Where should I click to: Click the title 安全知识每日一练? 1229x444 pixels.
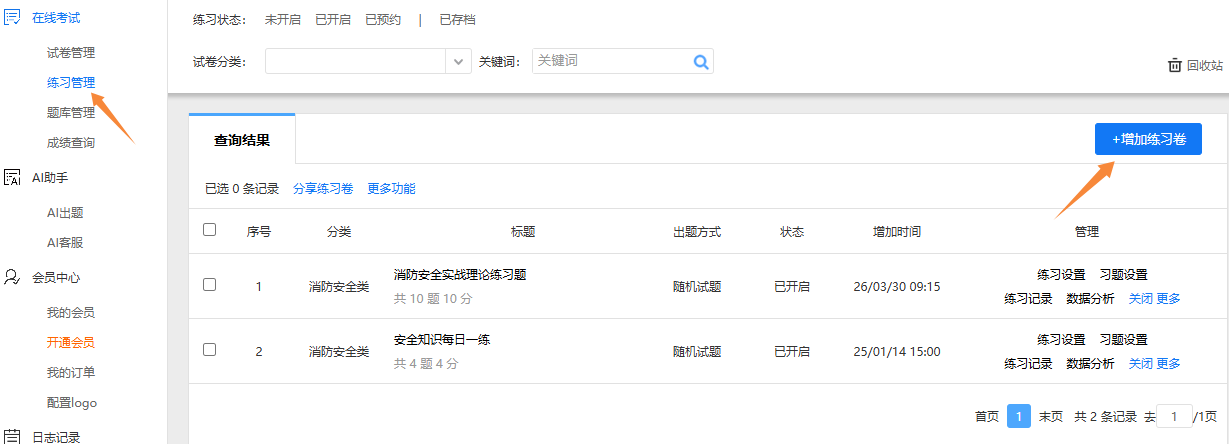pos(442,339)
